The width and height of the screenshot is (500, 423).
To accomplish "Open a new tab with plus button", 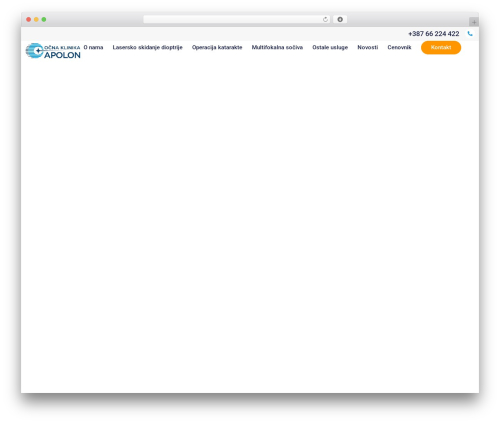I will [x=474, y=22].
